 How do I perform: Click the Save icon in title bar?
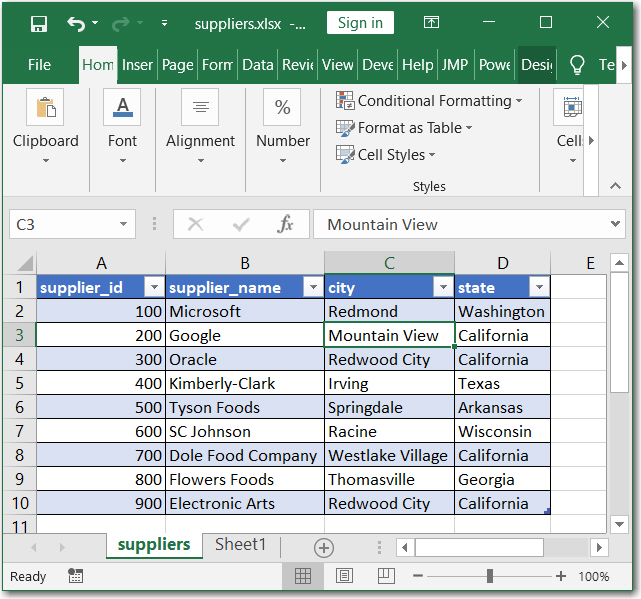[x=39, y=23]
